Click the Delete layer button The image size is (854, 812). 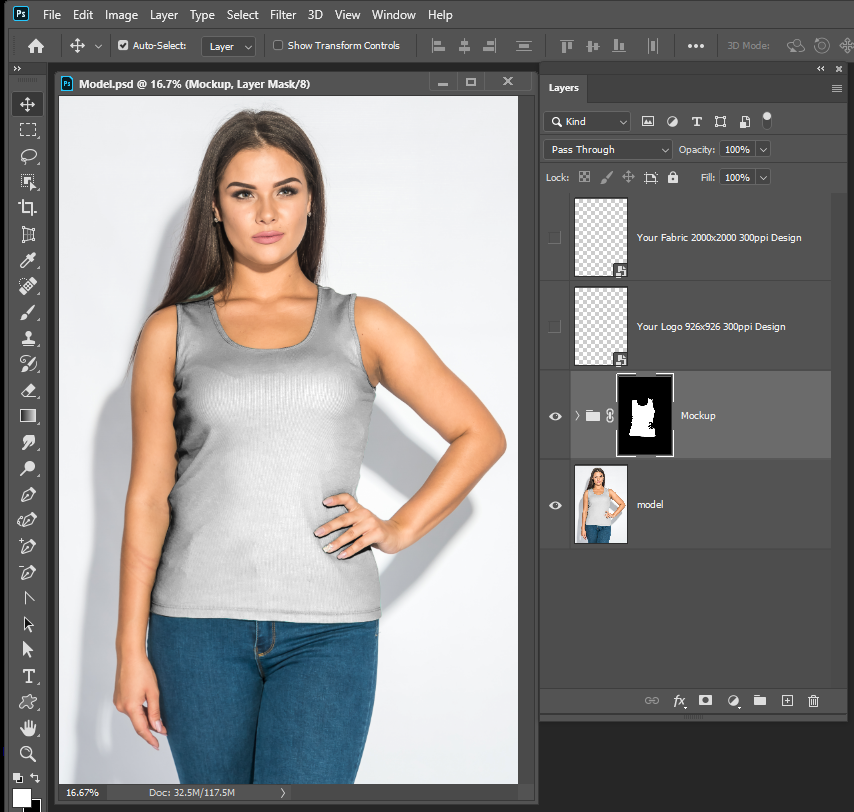tap(813, 701)
